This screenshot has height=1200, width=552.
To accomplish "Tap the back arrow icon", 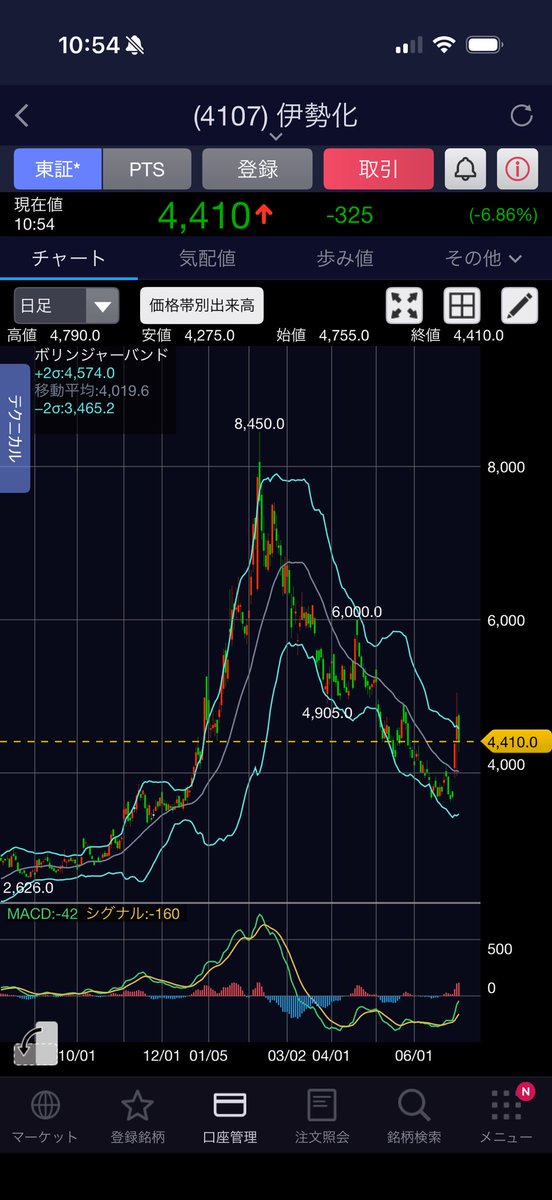I will coord(22,116).
